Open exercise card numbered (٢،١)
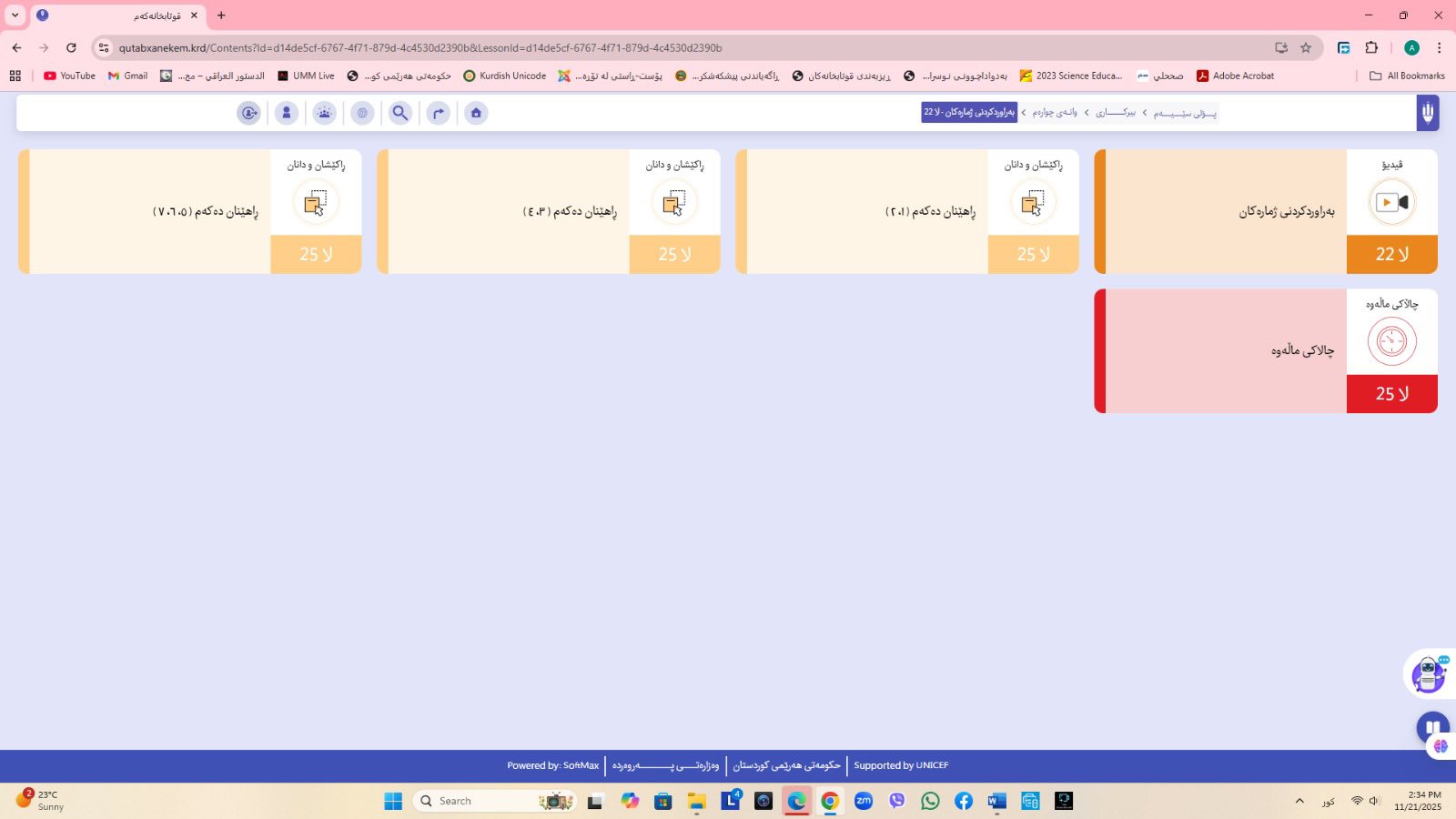Image resolution: width=1456 pixels, height=819 pixels. pos(906,211)
